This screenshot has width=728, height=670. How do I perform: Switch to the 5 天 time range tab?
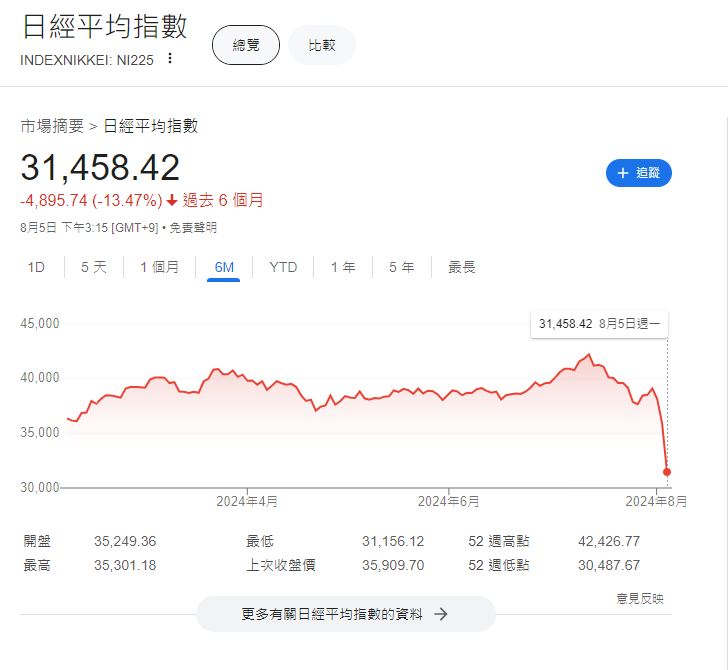[93, 267]
